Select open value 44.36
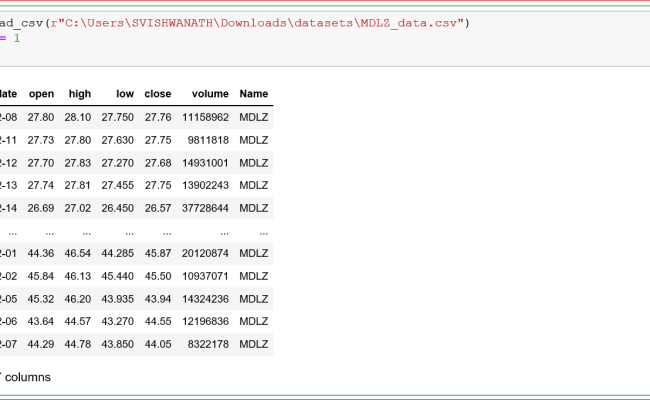650x400 pixels. 41,253
